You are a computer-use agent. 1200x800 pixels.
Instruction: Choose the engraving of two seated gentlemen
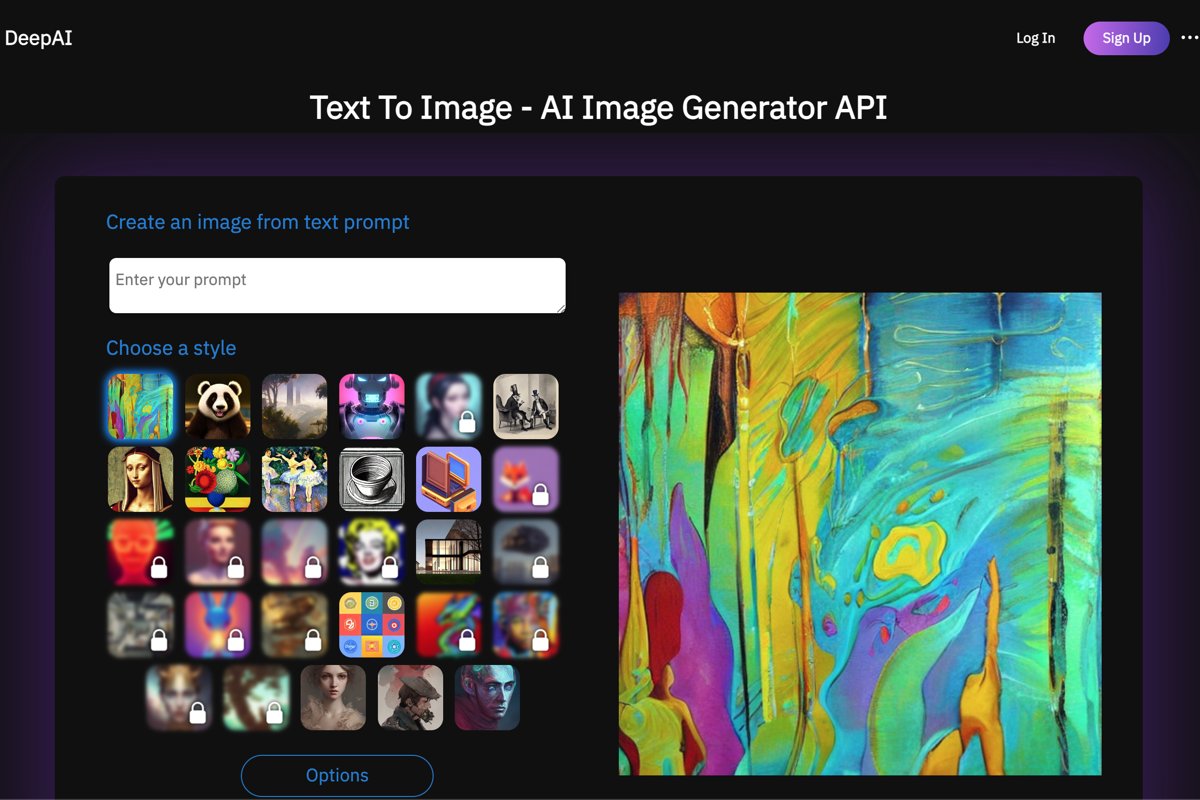point(526,407)
